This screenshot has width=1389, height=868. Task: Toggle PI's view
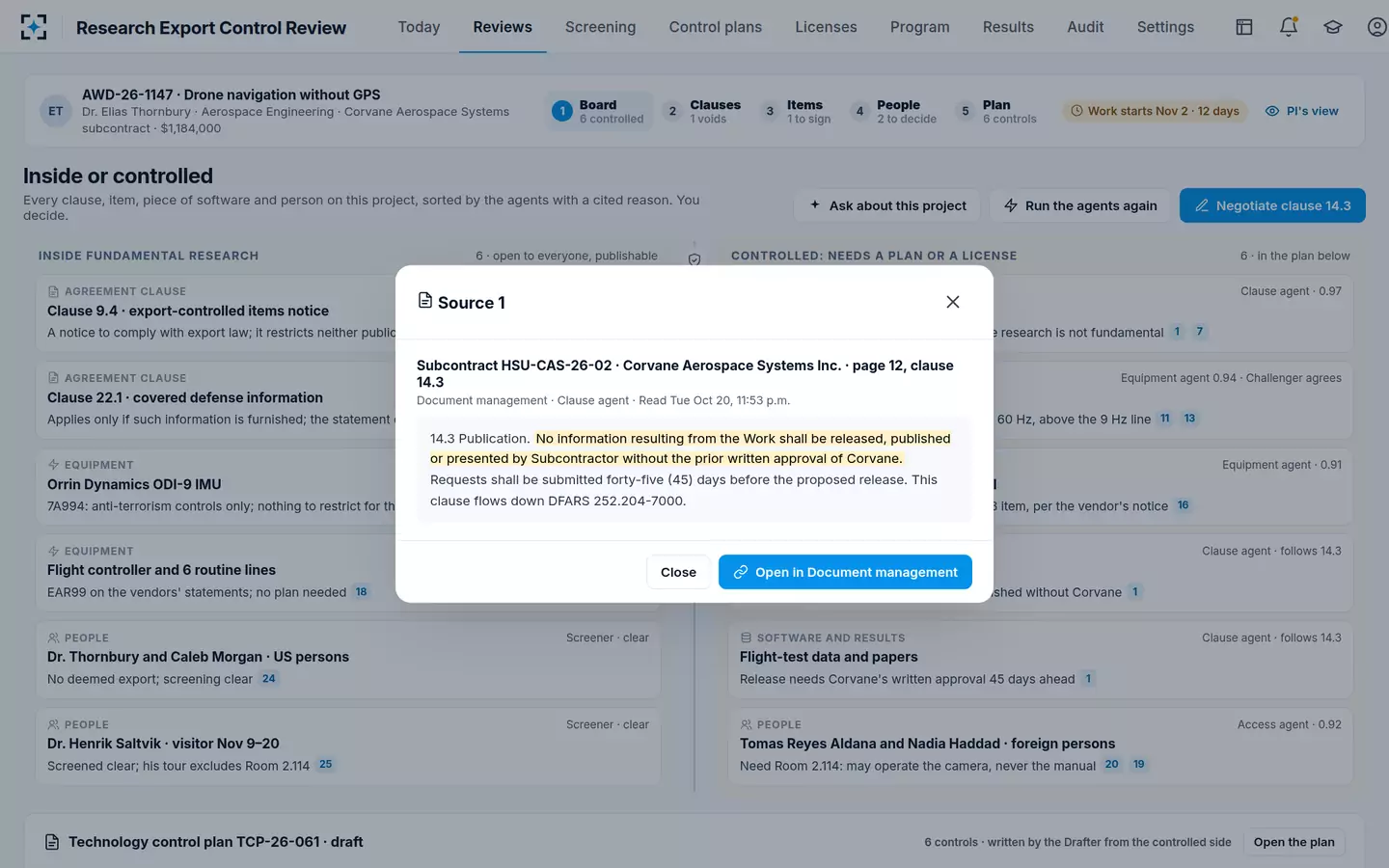click(1301, 111)
